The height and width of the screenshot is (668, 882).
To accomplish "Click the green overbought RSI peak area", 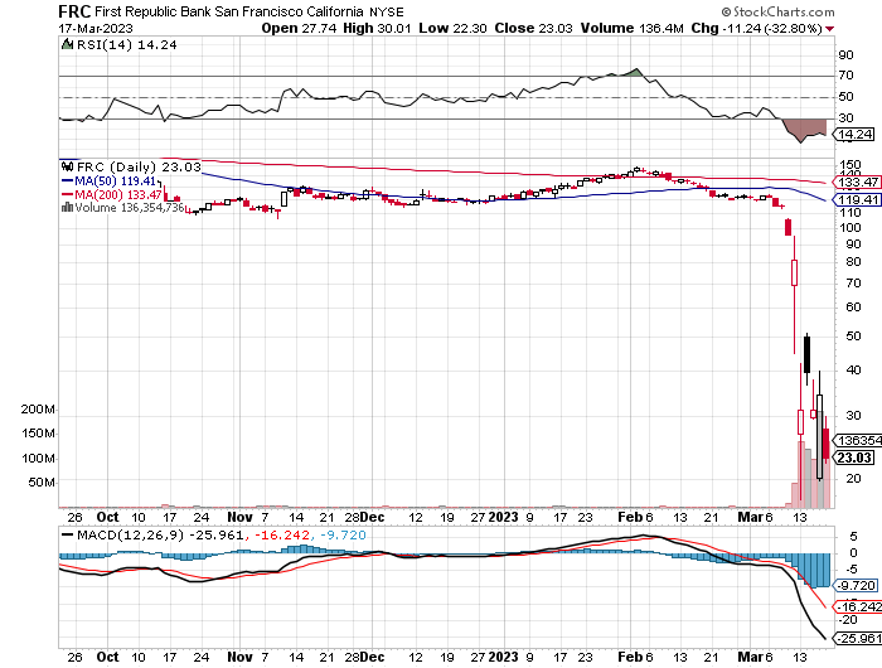I will pyautogui.click(x=632, y=73).
